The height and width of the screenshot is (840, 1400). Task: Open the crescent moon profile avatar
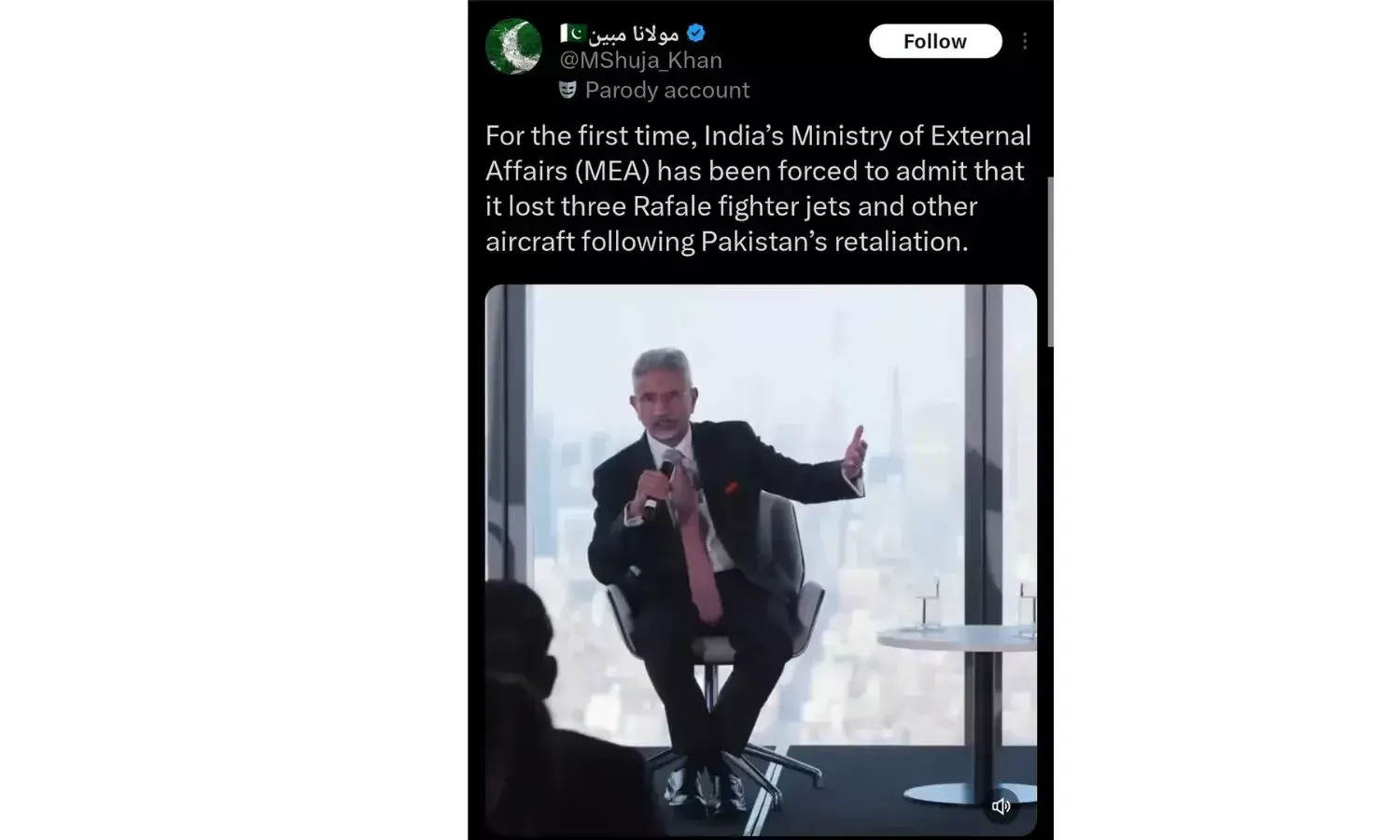coord(513,47)
